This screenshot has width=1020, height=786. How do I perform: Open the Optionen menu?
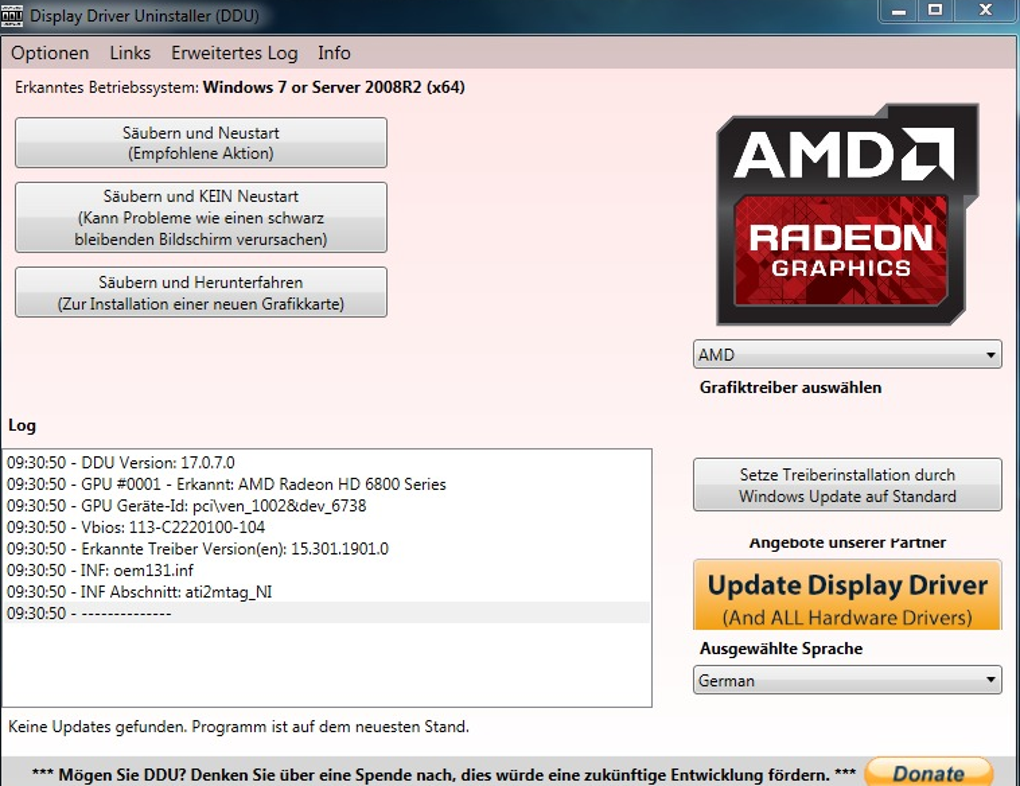(49, 52)
